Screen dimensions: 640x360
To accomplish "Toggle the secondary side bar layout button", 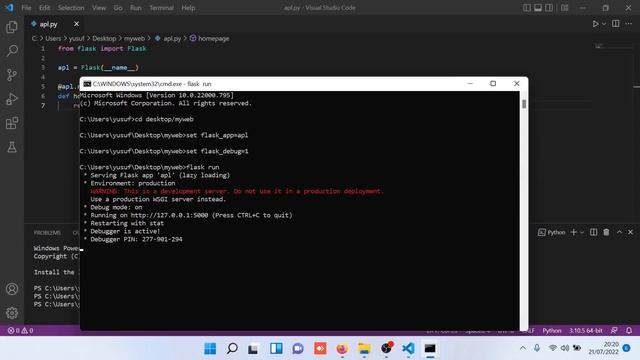I will coord(549,8).
